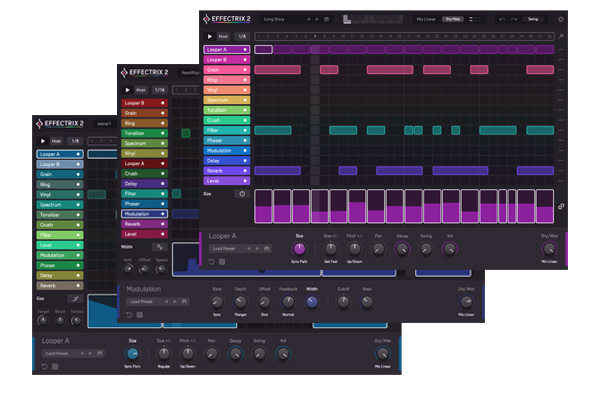
Task: Toggle the Reverb track enable dot
Action: (x=245, y=171)
